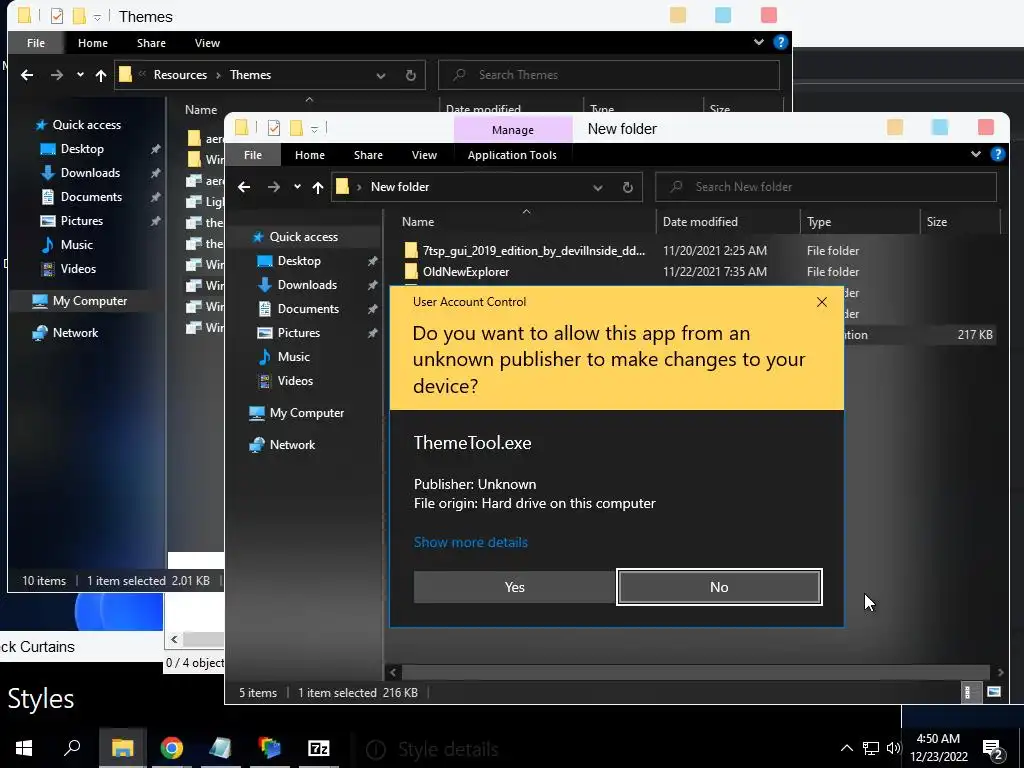The width and height of the screenshot is (1024, 768).
Task: Open taskbar search
Action: coord(72,748)
